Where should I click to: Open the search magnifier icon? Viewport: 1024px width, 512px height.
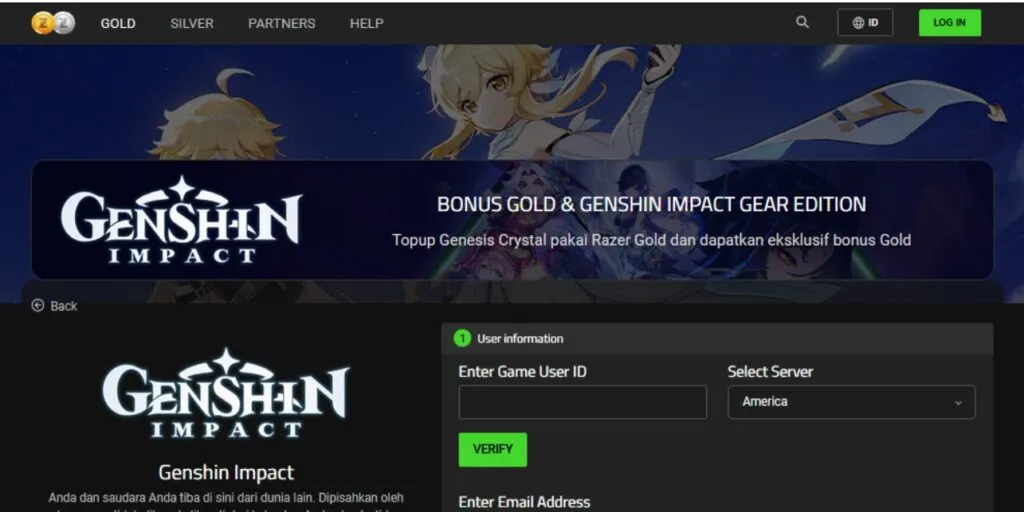(802, 22)
